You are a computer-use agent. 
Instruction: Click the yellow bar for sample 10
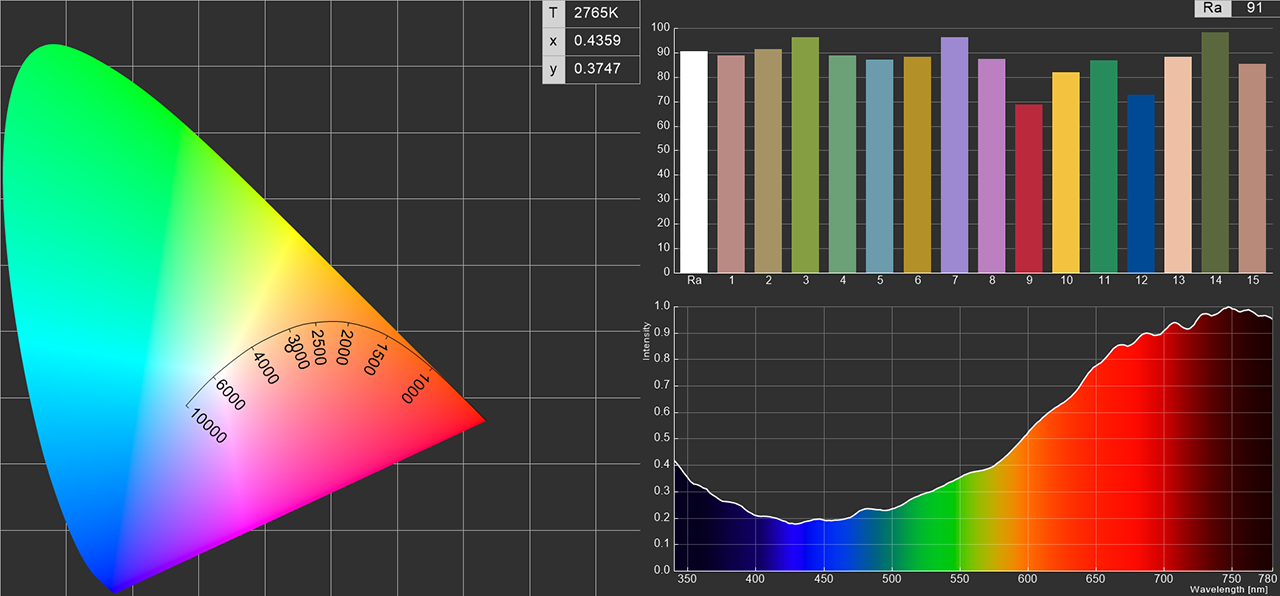(x=1066, y=172)
